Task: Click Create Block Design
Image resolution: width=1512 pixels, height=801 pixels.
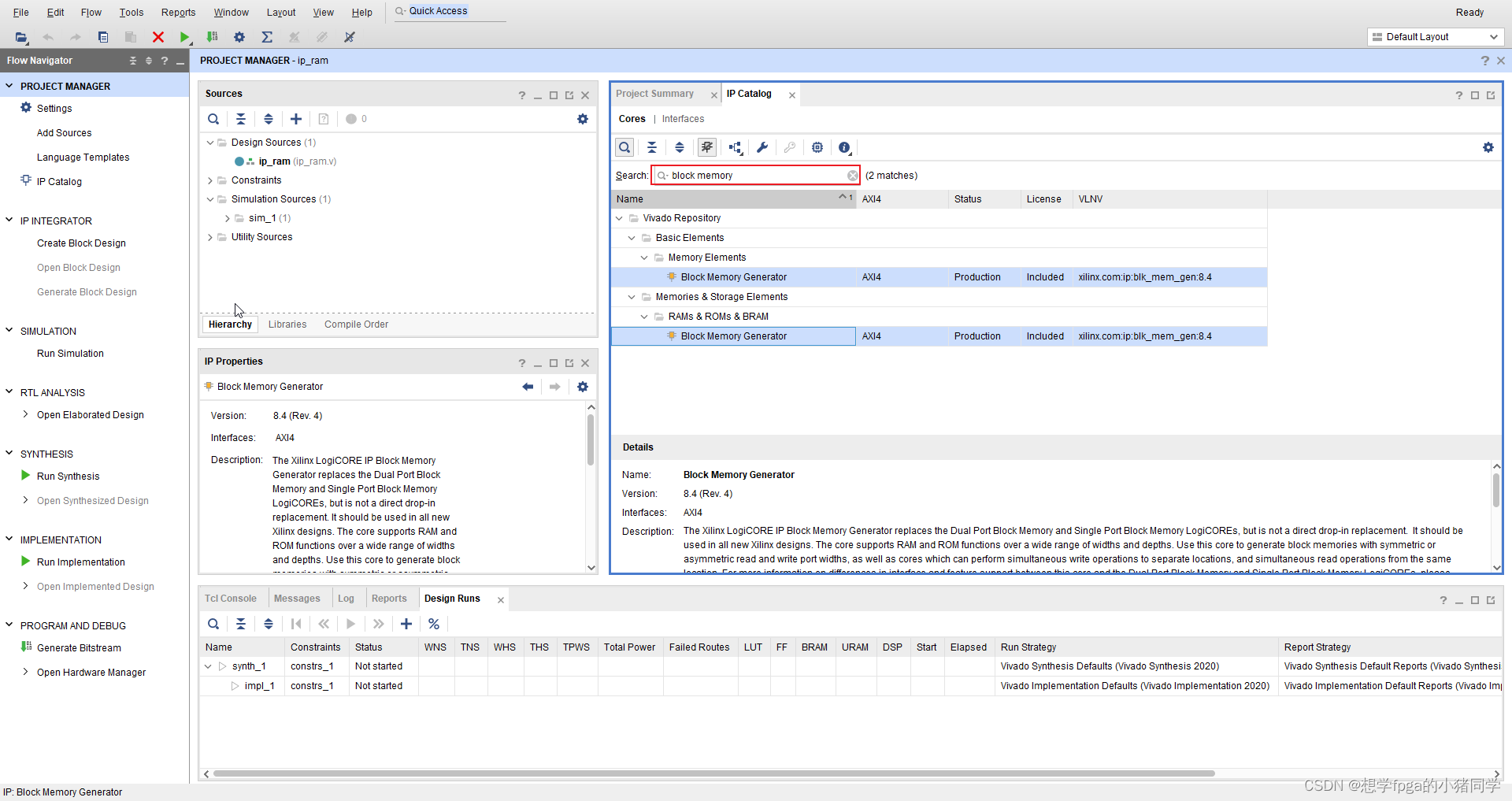Action: tap(81, 243)
